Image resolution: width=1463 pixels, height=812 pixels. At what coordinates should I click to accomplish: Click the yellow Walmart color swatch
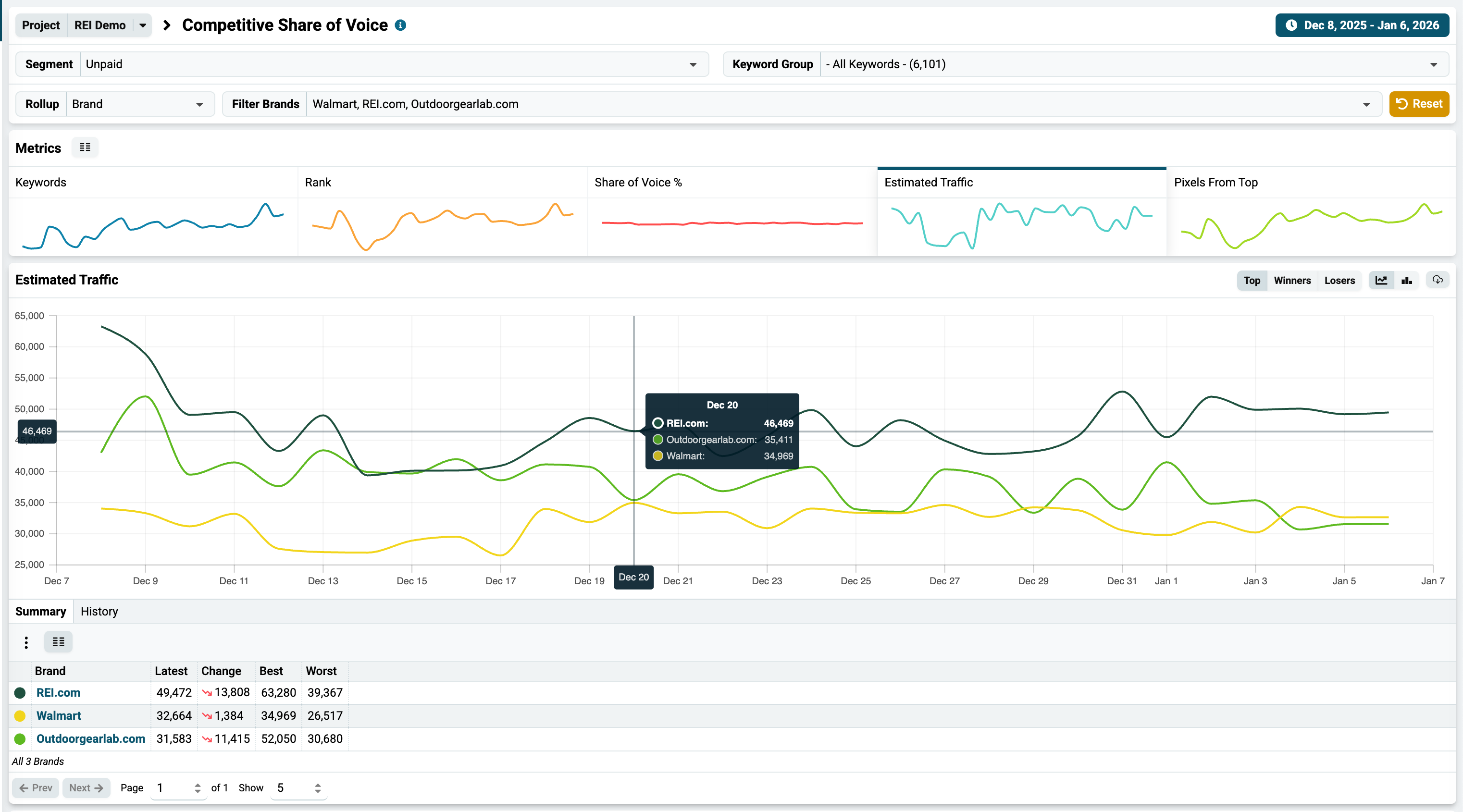click(20, 716)
